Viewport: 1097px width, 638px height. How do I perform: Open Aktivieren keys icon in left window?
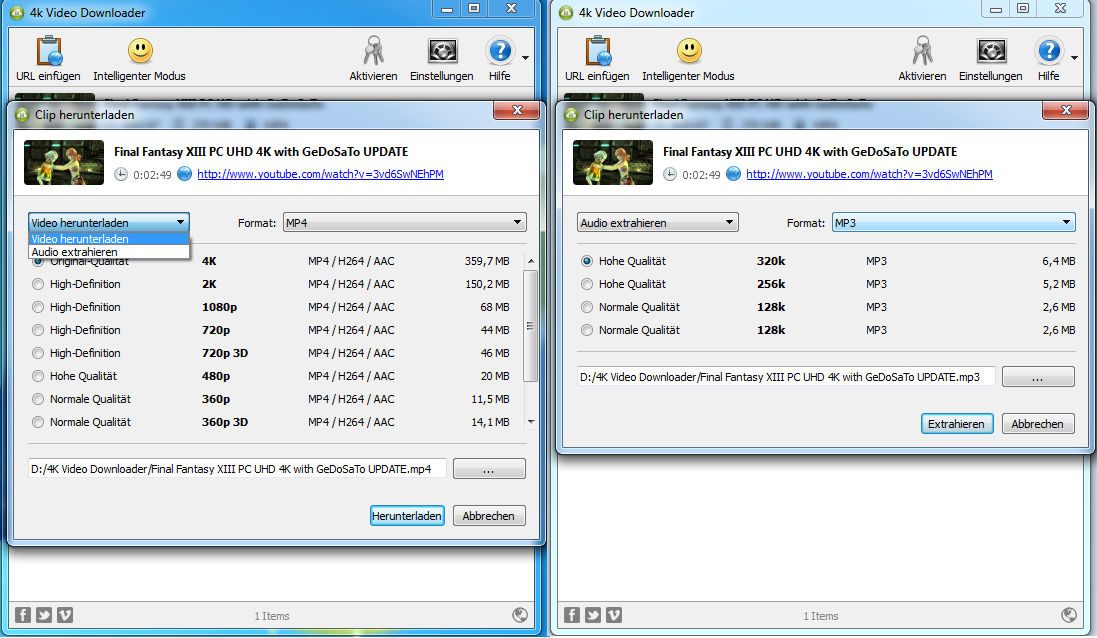coord(373,51)
